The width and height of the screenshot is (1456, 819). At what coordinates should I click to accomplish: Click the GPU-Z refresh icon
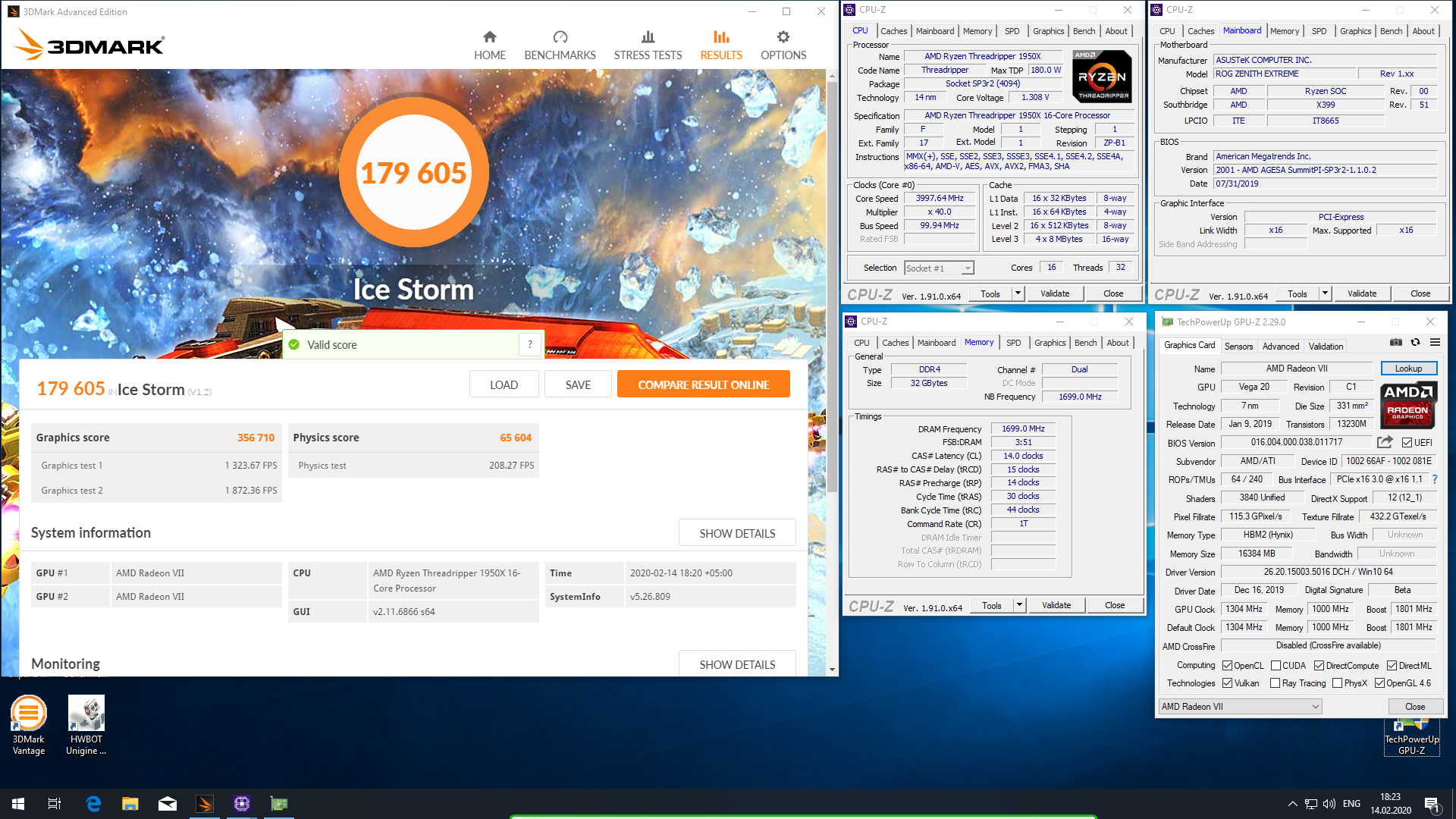click(1415, 343)
